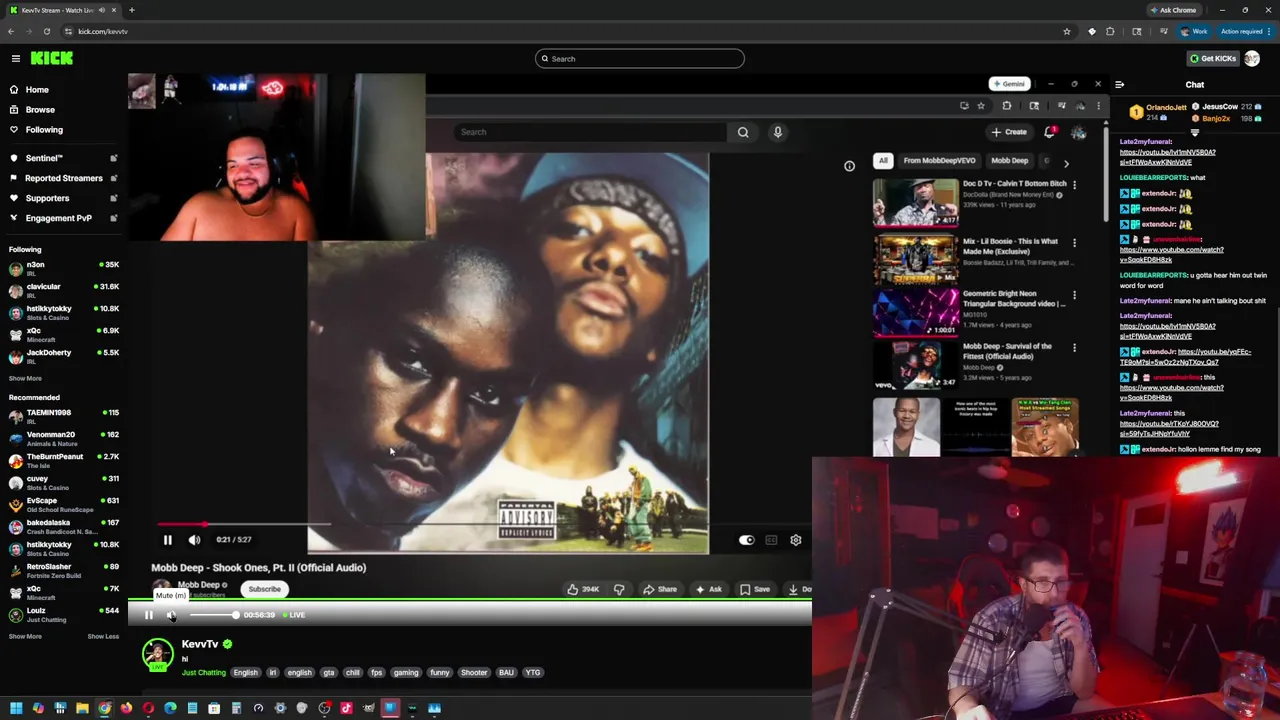
Task: Like the Mobb Deep video
Action: [583, 589]
